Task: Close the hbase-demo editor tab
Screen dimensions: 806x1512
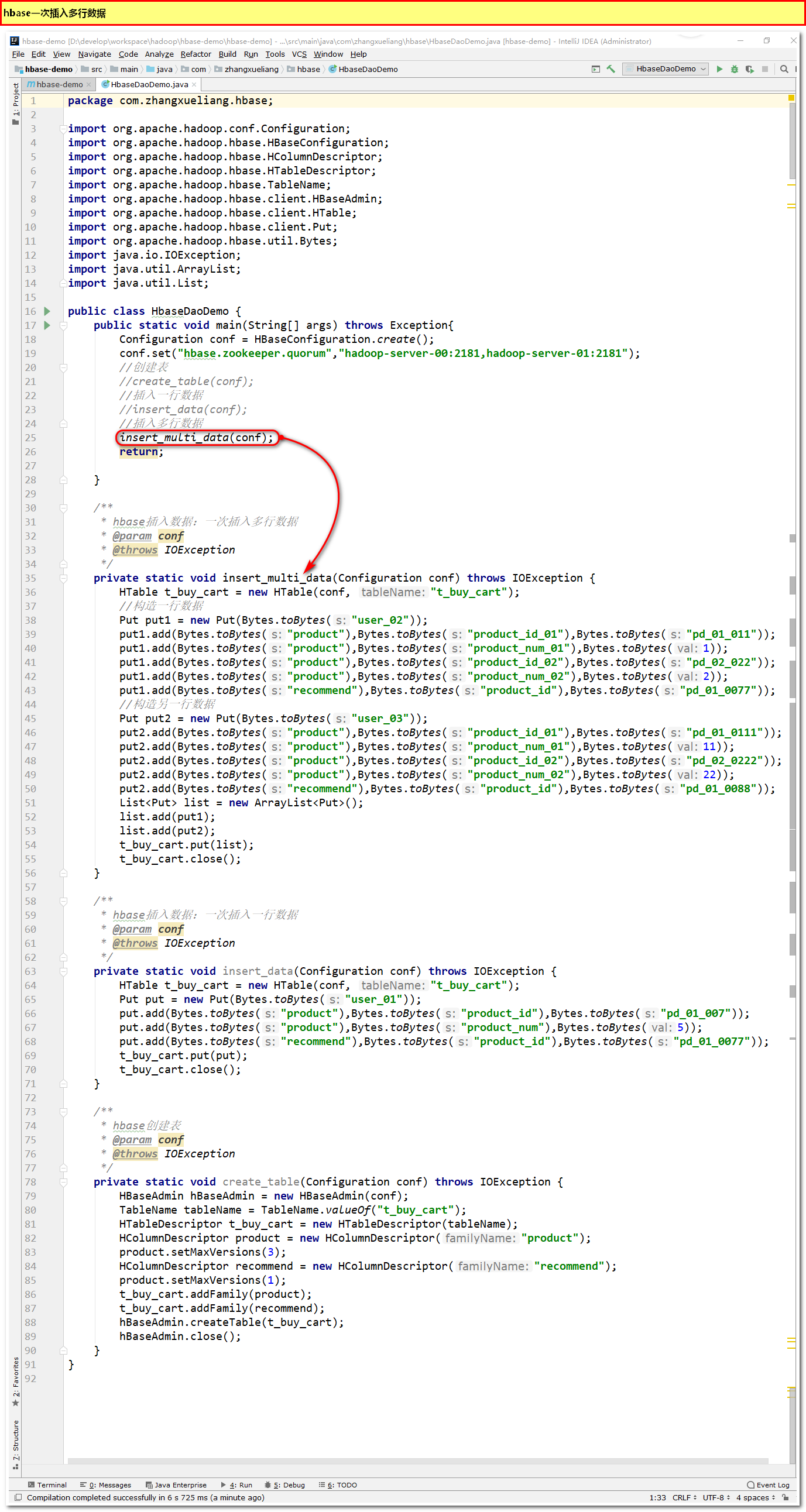Action: tap(88, 84)
